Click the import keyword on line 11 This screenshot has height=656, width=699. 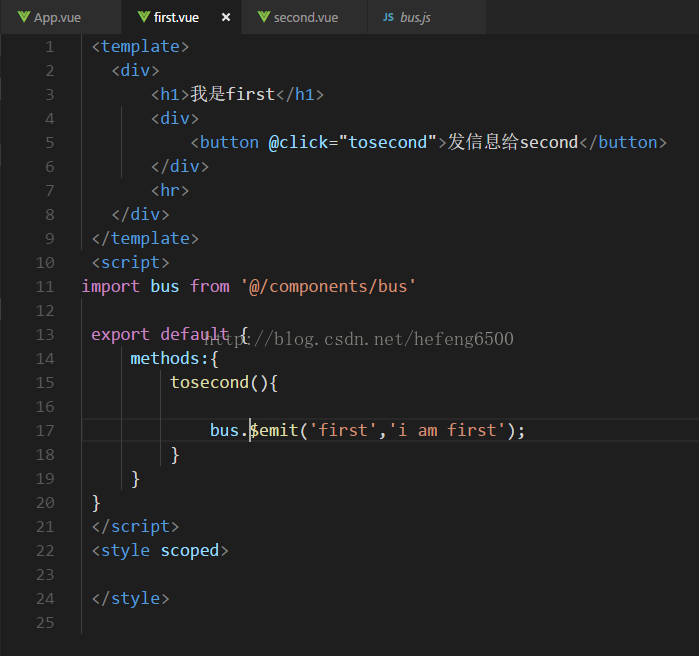[x=111, y=287]
